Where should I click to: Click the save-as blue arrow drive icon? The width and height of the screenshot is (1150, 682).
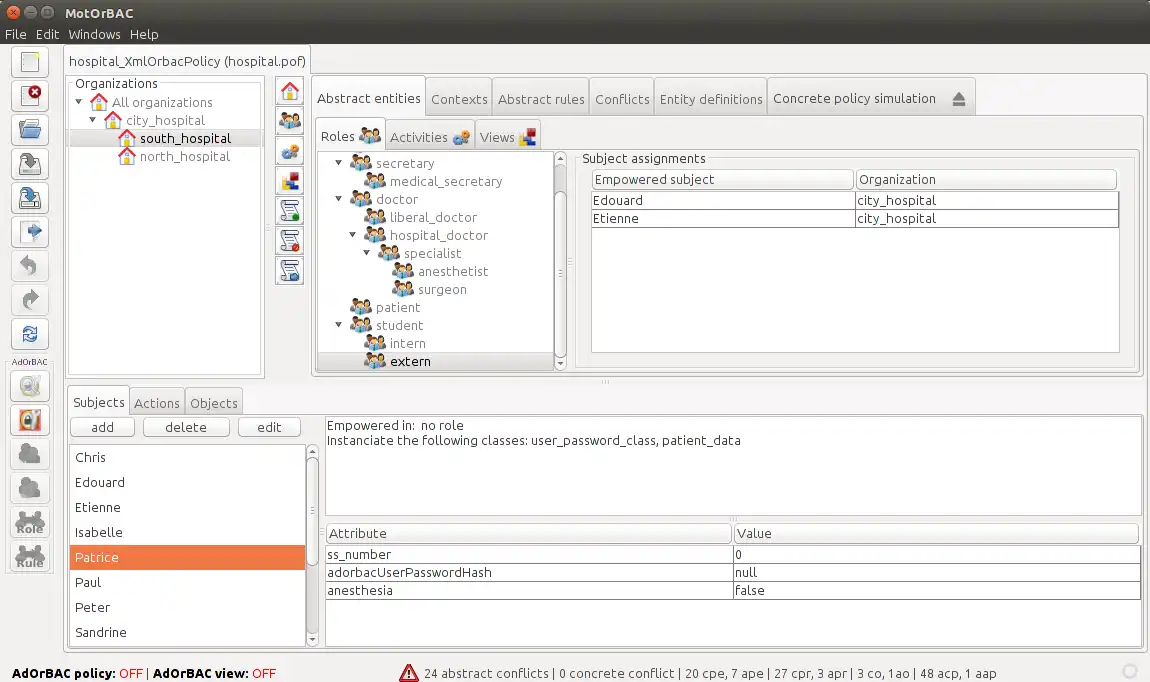pos(30,198)
